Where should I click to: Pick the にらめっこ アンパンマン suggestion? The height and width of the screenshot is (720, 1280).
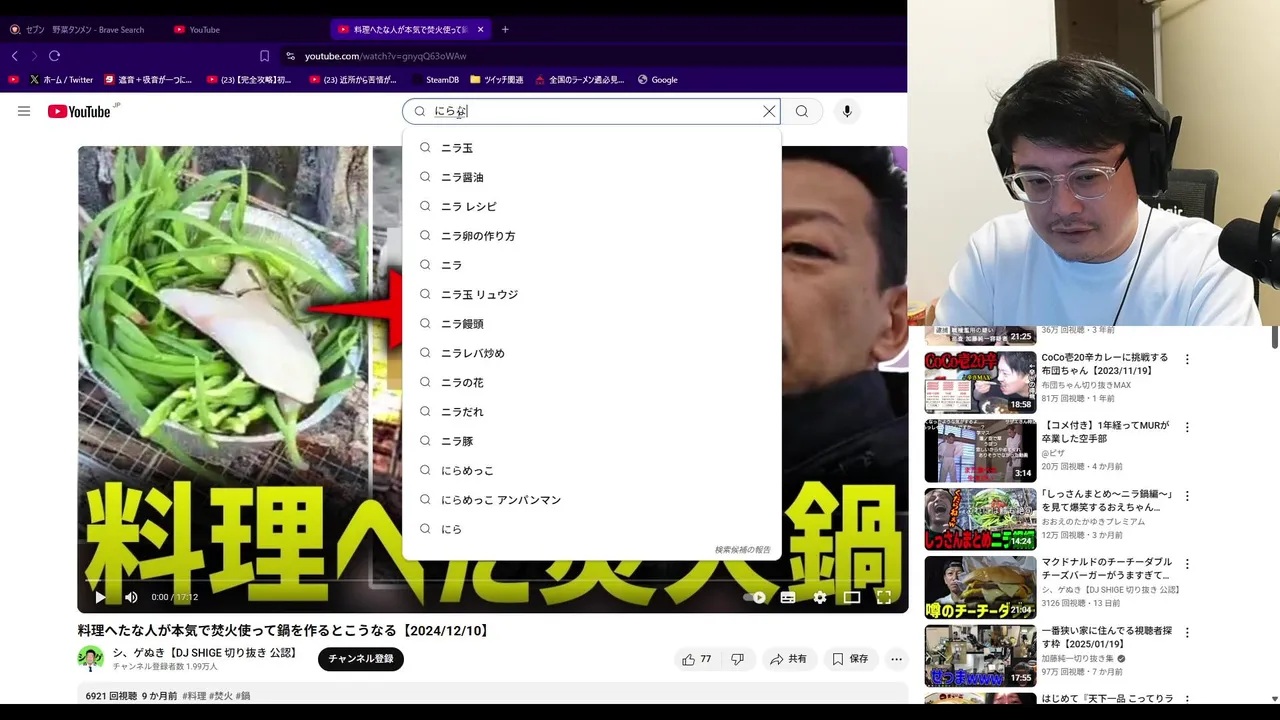(591, 500)
